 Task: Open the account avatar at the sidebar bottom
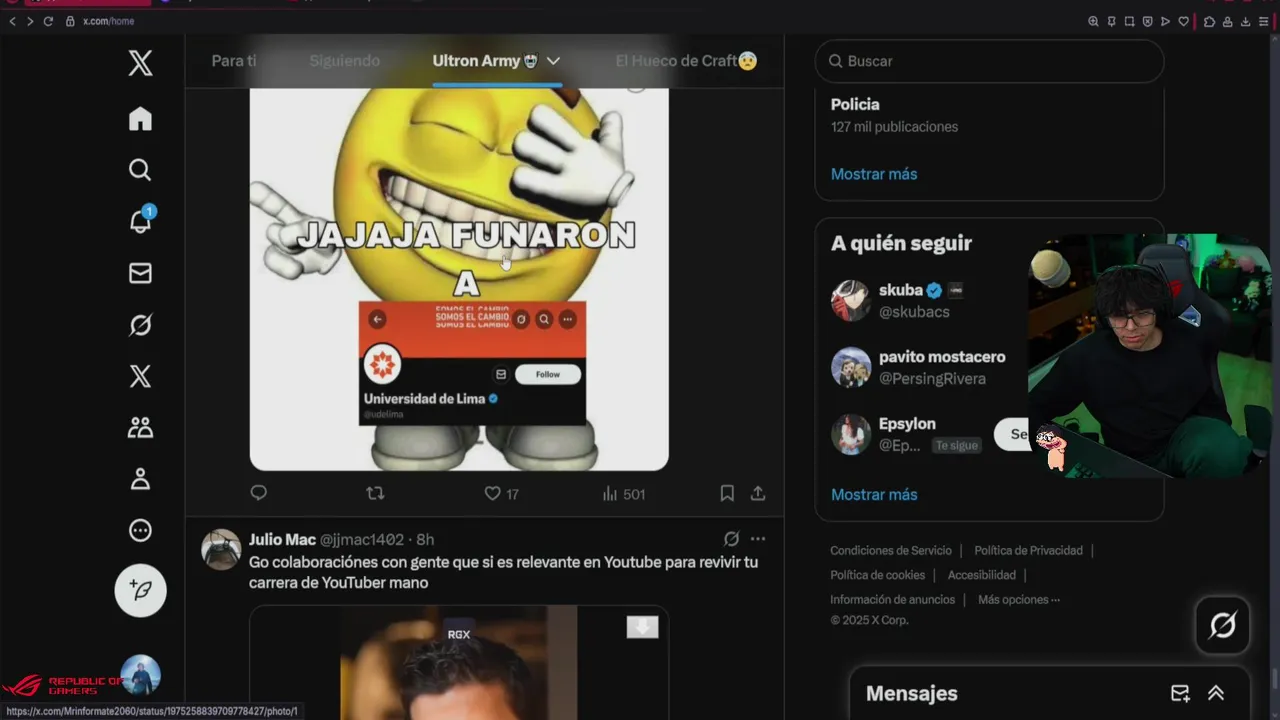(140, 675)
